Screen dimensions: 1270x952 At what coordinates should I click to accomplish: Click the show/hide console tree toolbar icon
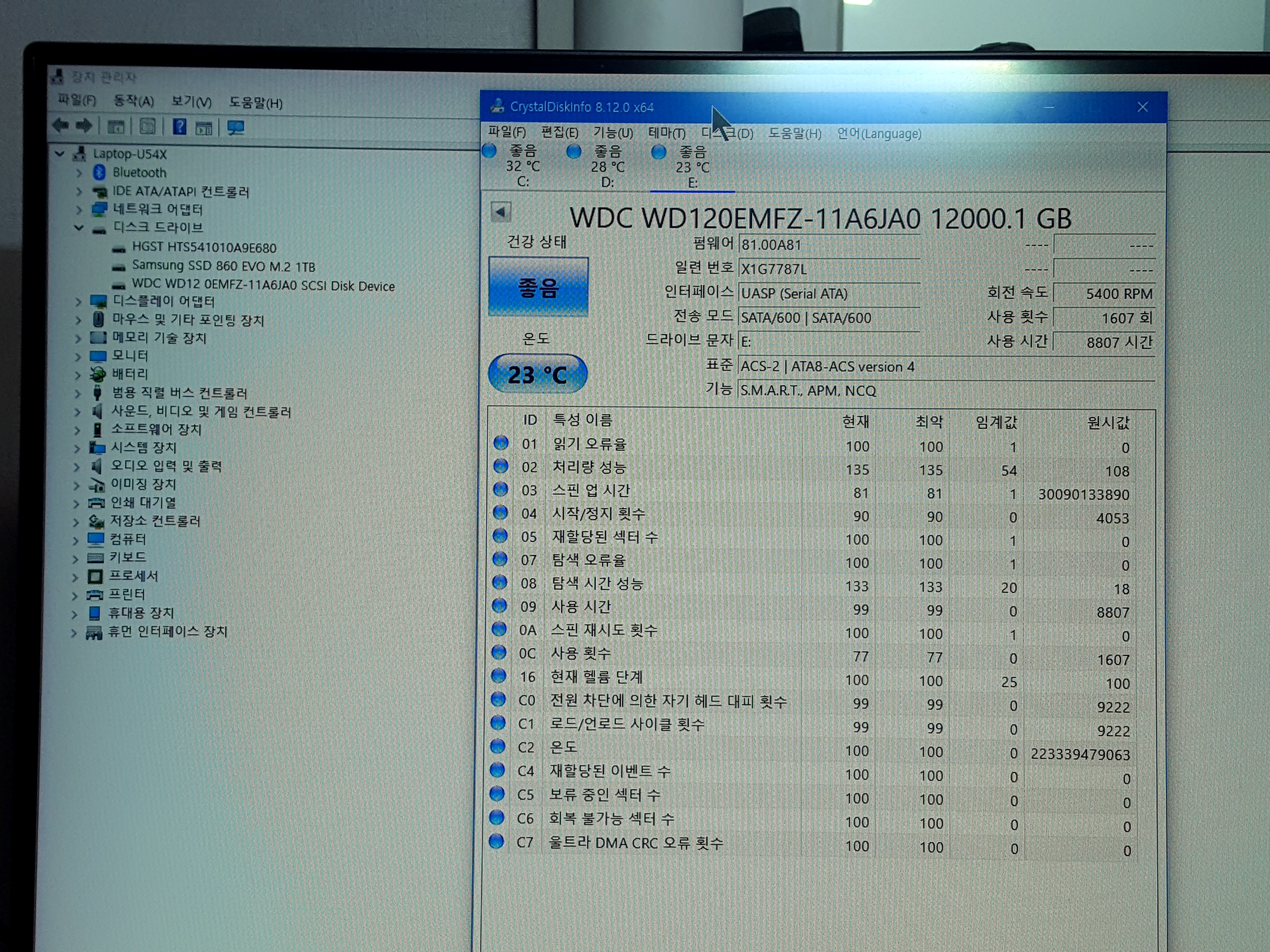click(x=116, y=127)
